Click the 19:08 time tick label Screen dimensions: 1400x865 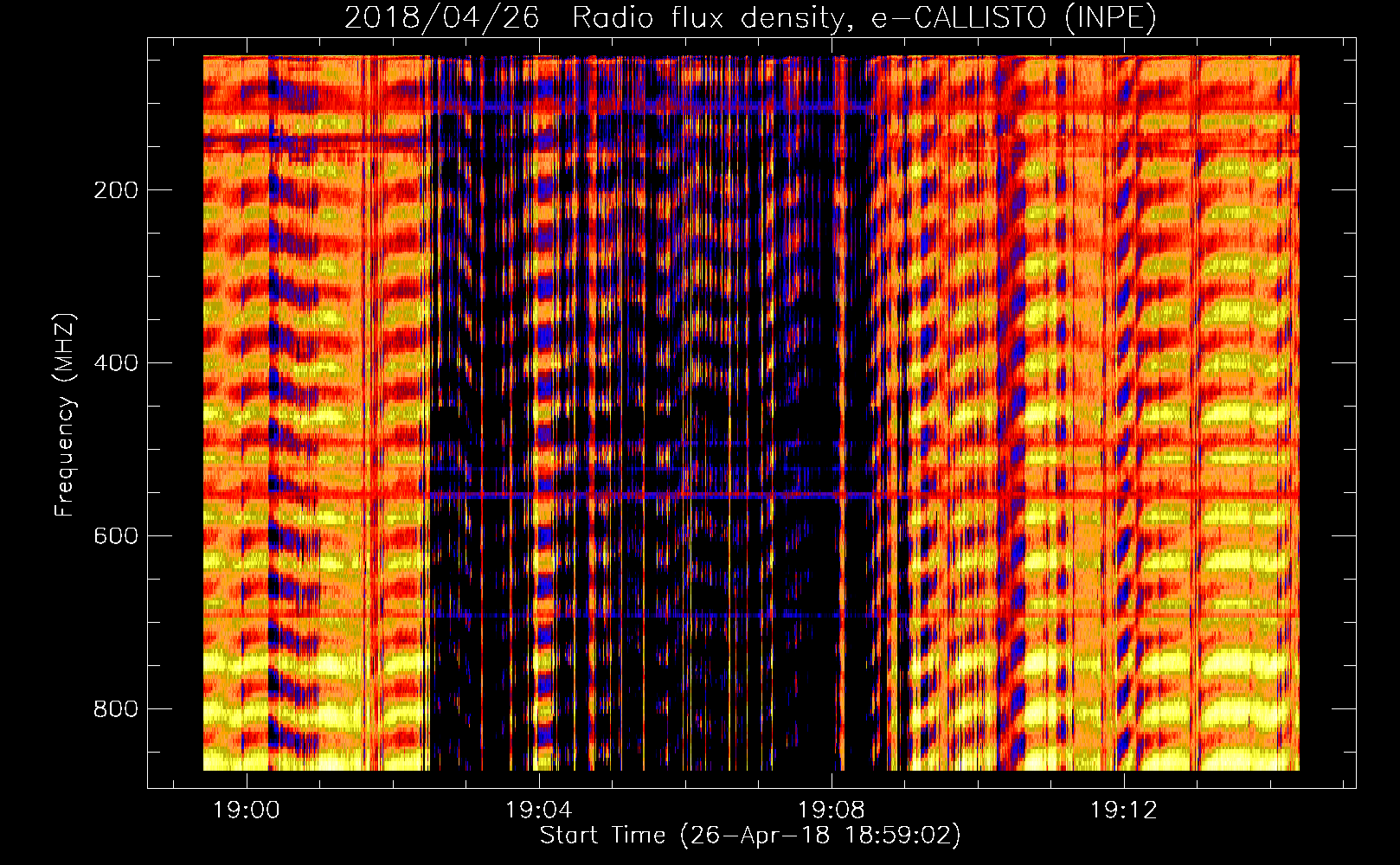832,811
